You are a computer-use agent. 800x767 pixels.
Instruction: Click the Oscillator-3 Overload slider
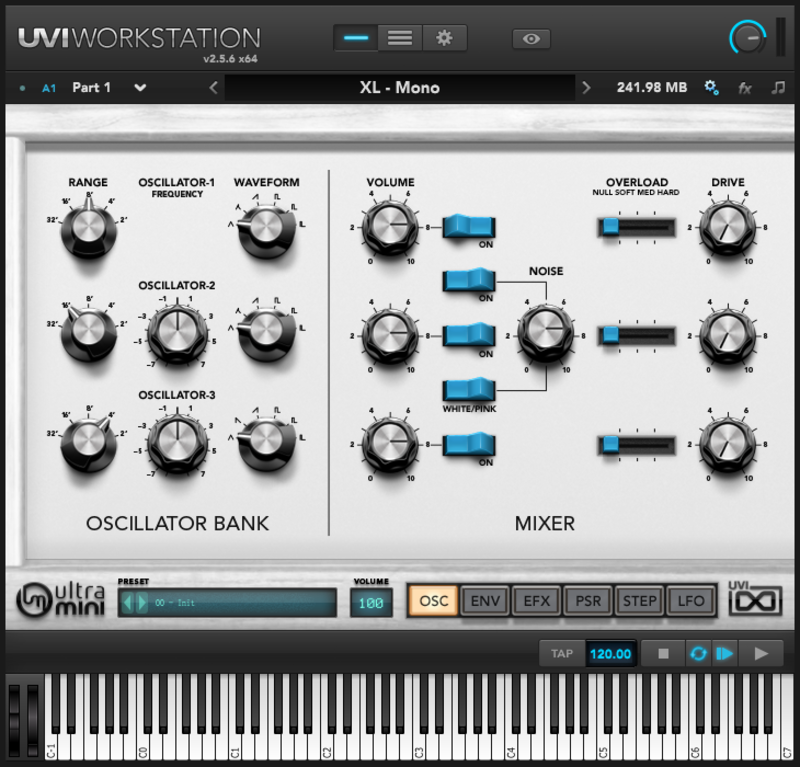point(637,445)
